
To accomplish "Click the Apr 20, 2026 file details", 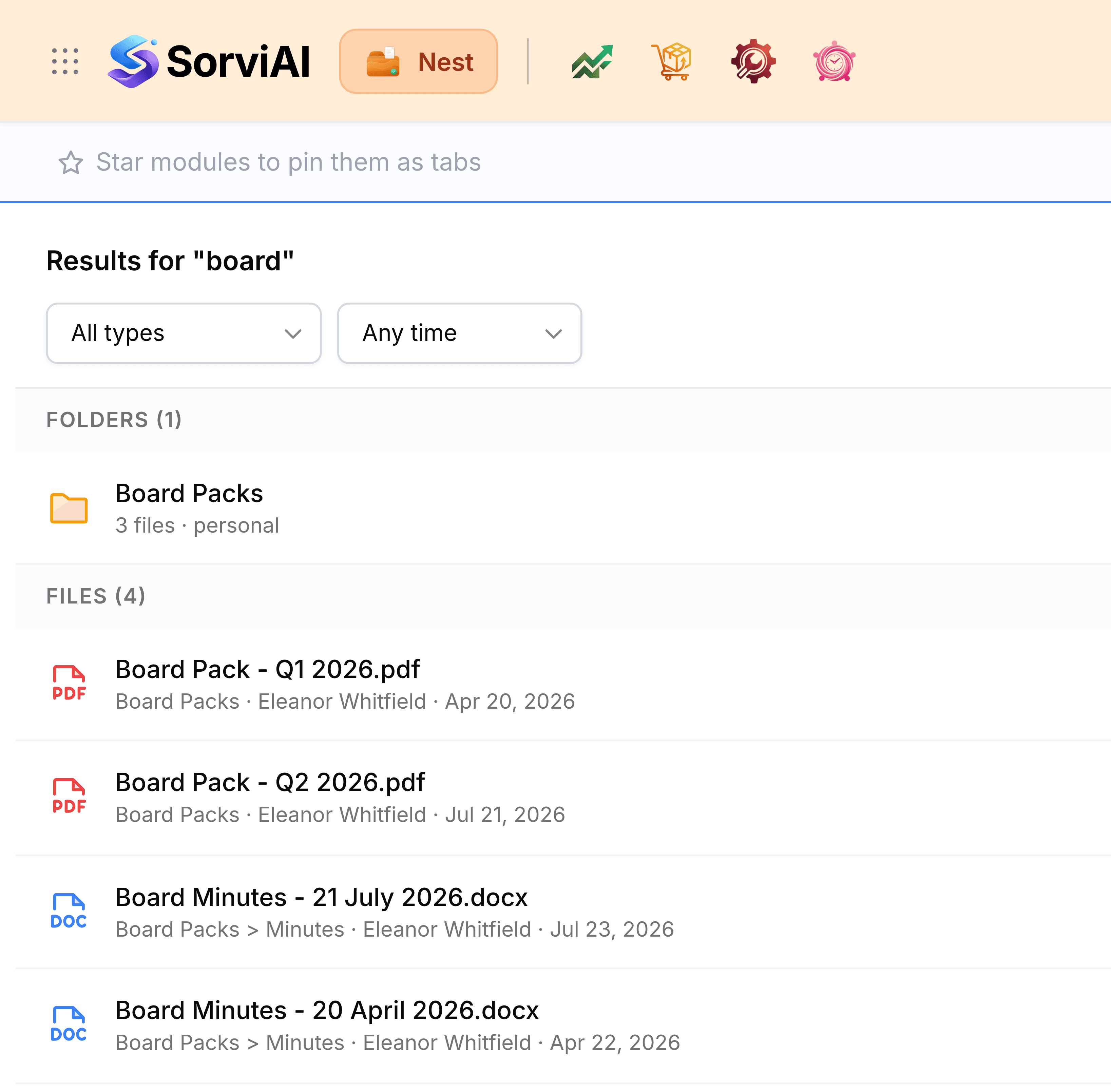I will (345, 702).
